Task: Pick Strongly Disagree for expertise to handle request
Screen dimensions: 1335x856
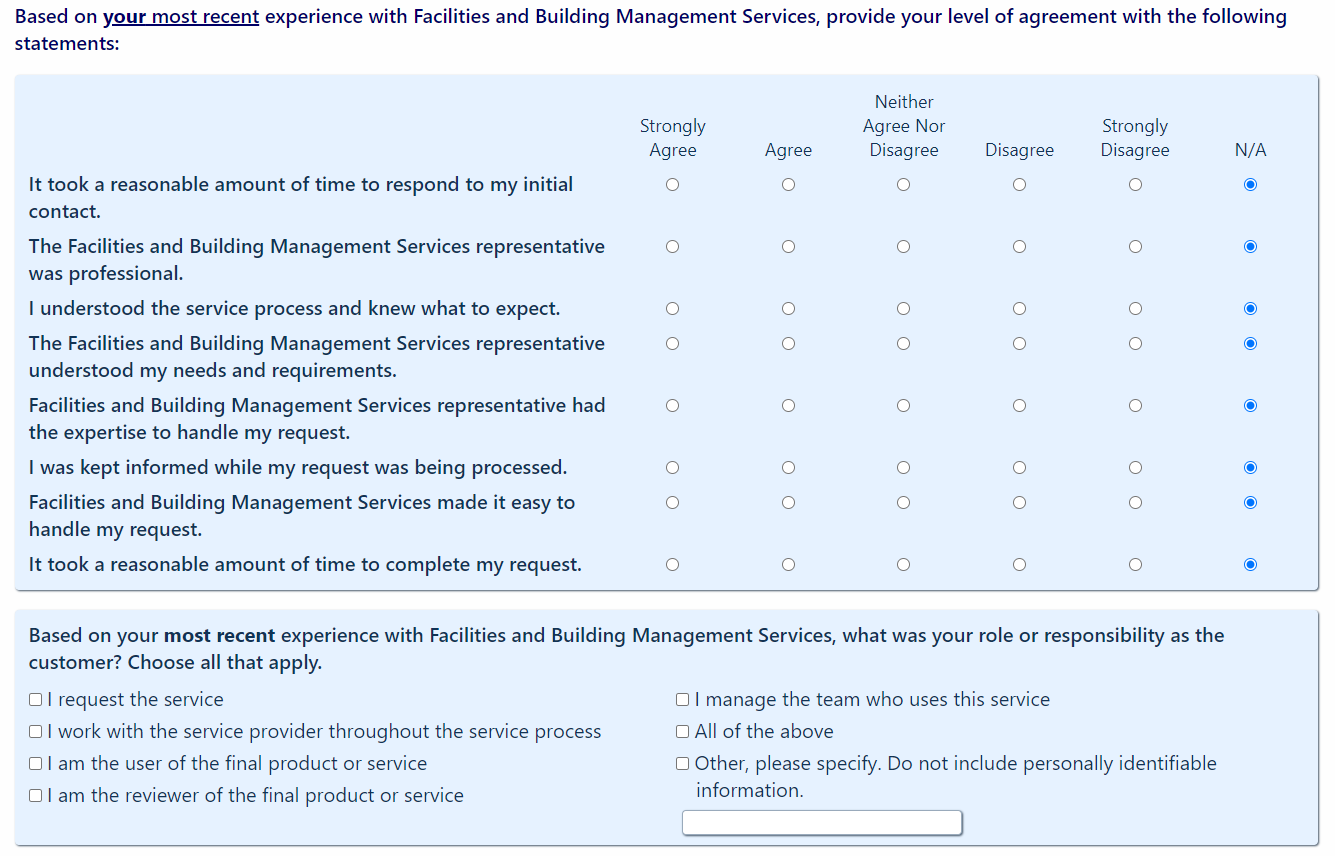Action: coord(1135,406)
